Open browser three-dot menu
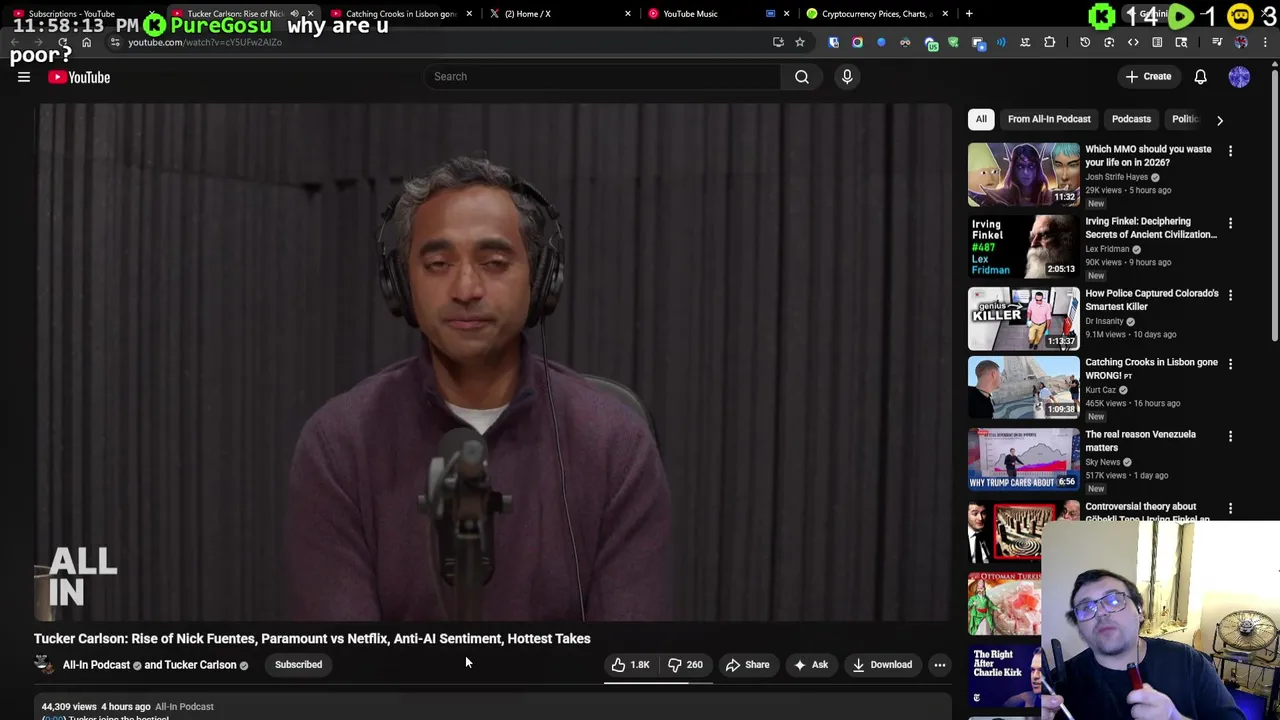This screenshot has height=720, width=1280. (x=1265, y=42)
